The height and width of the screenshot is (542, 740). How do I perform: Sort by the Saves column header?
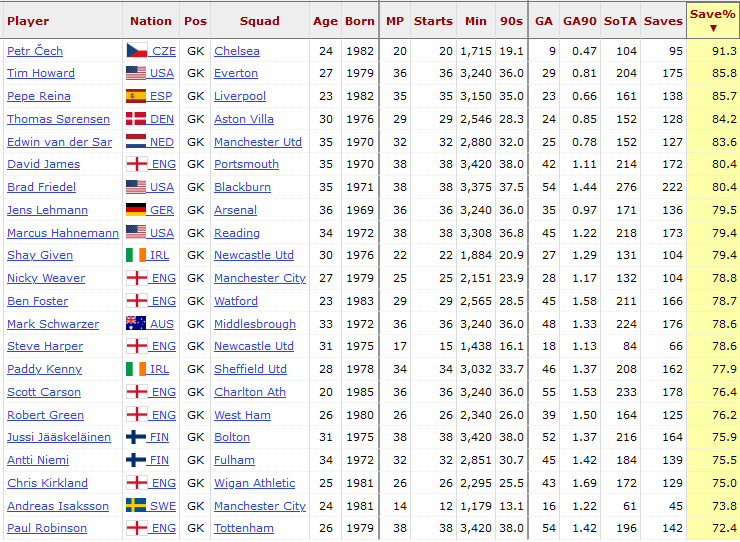pos(663,21)
